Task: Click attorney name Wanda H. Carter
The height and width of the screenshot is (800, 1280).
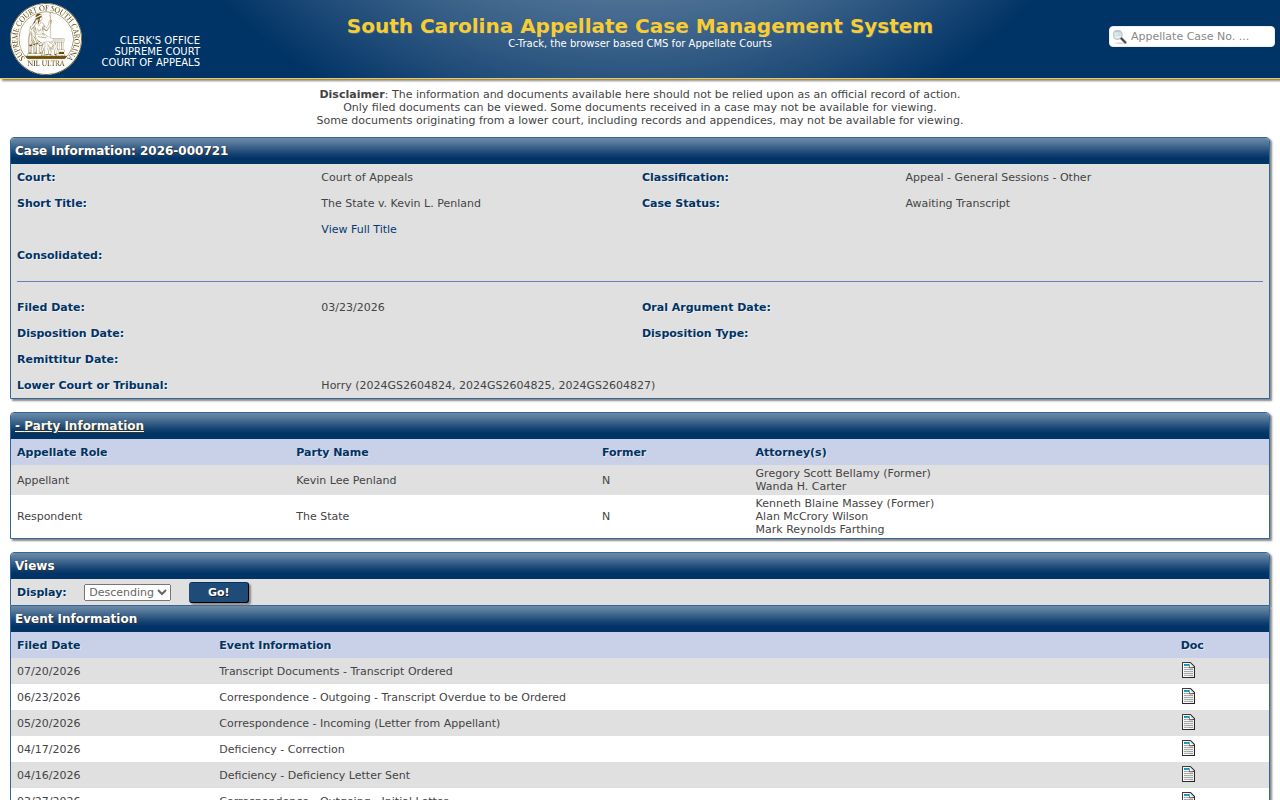Action: coord(801,486)
